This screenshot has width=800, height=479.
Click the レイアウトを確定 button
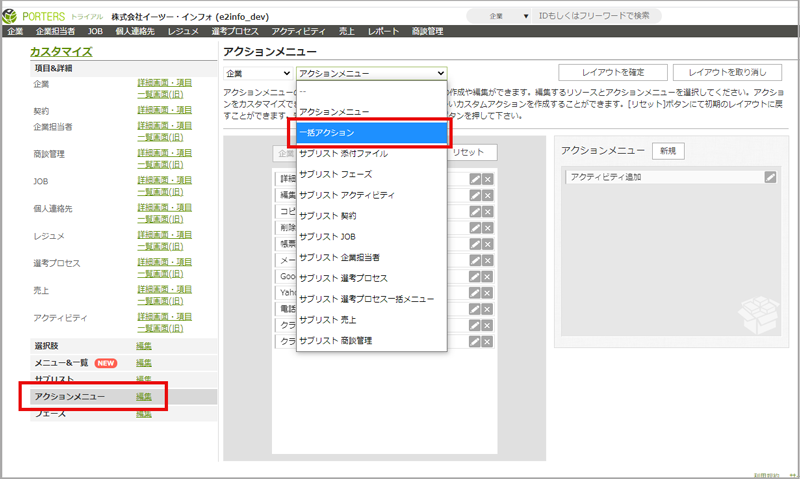coord(611,73)
